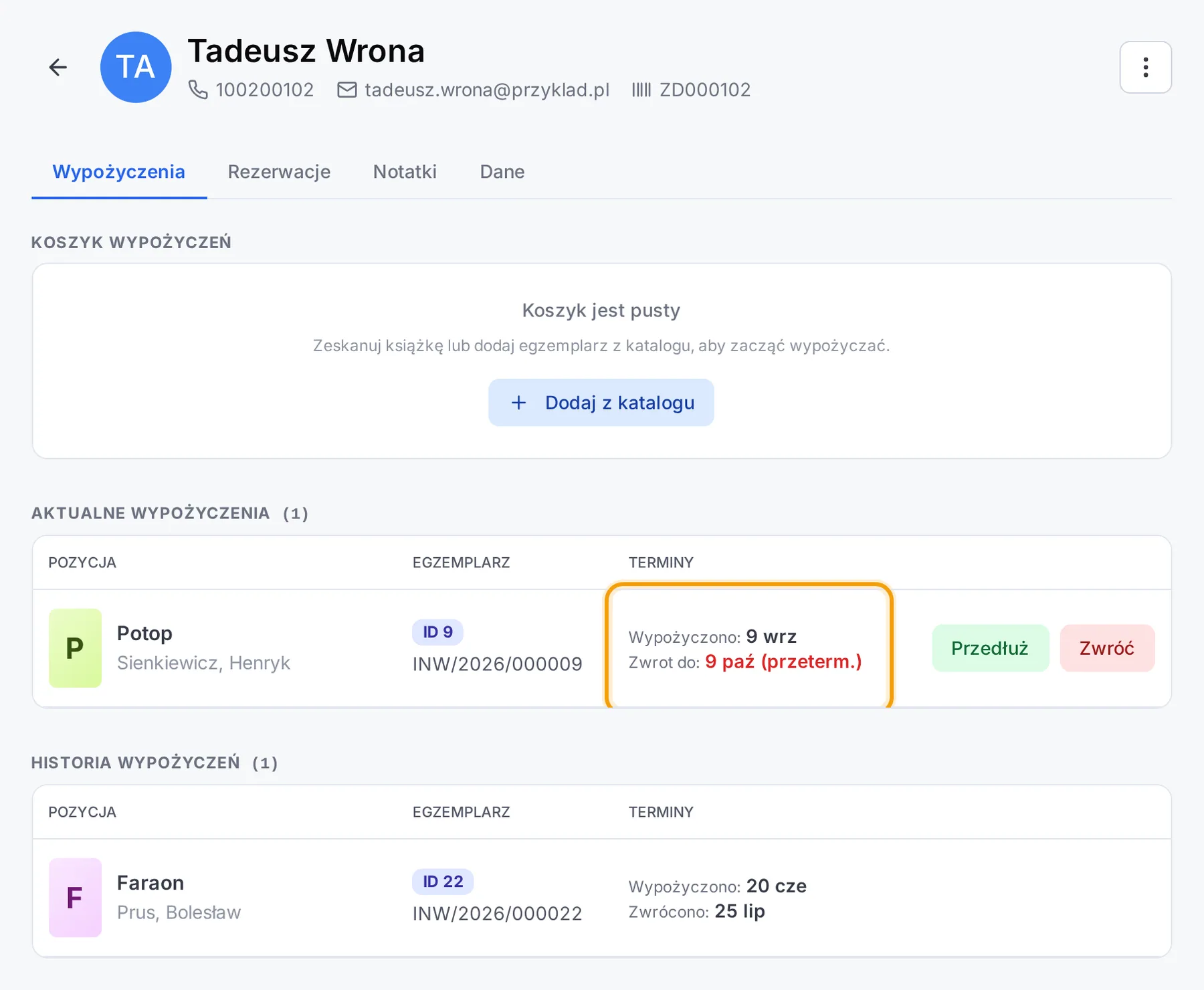Click the TA avatar circle

coord(136,67)
